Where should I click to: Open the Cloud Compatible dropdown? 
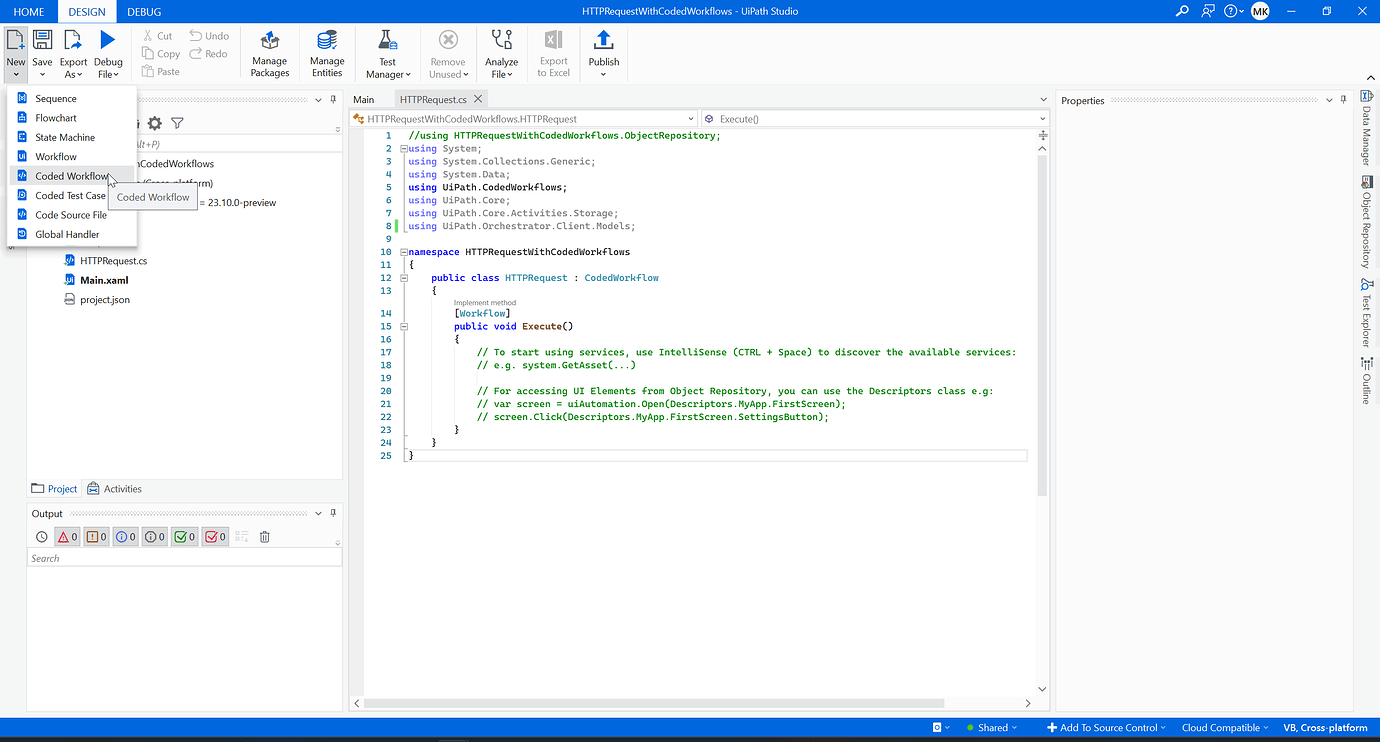(x=1222, y=727)
